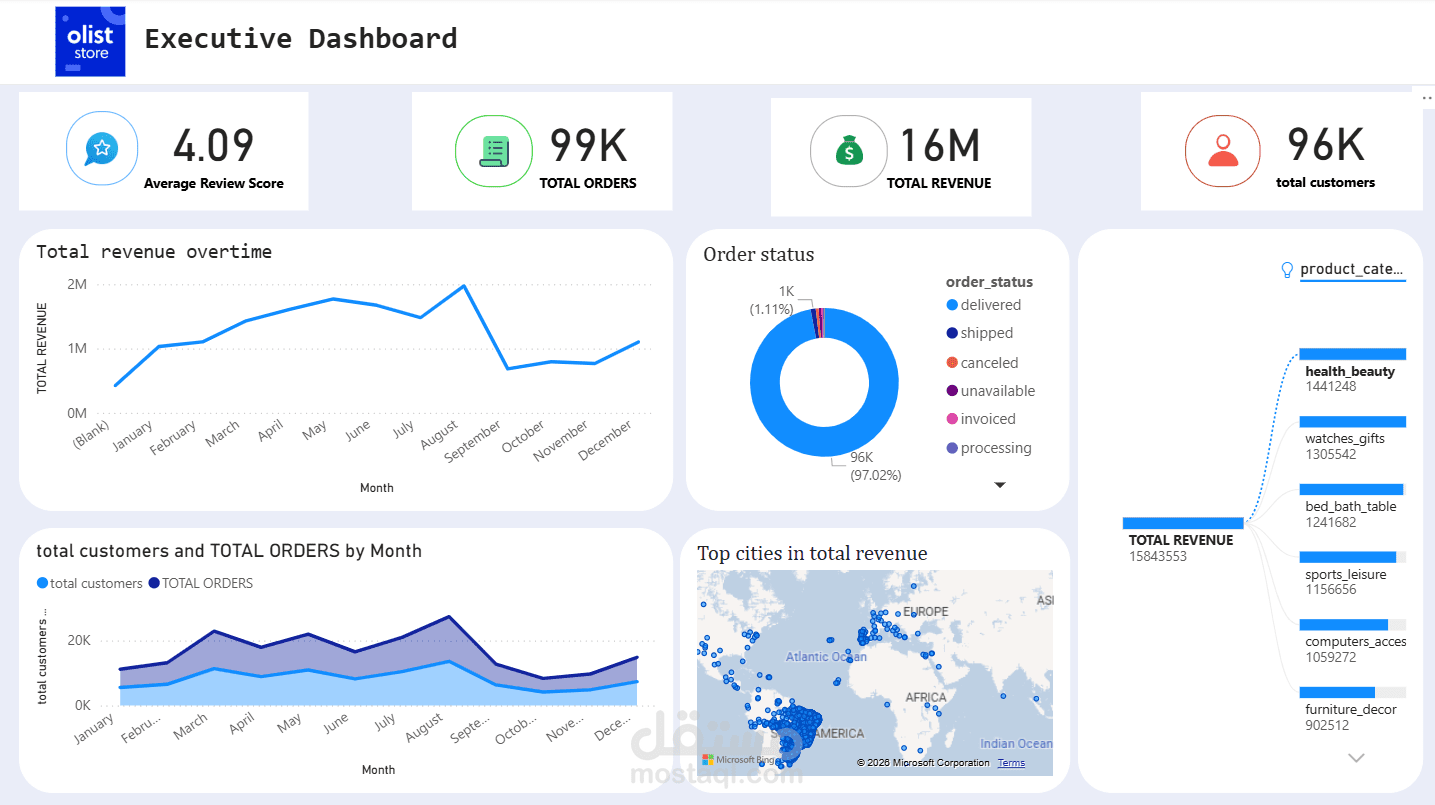Select the processing legend entry
This screenshot has width=1435, height=805.
(989, 448)
